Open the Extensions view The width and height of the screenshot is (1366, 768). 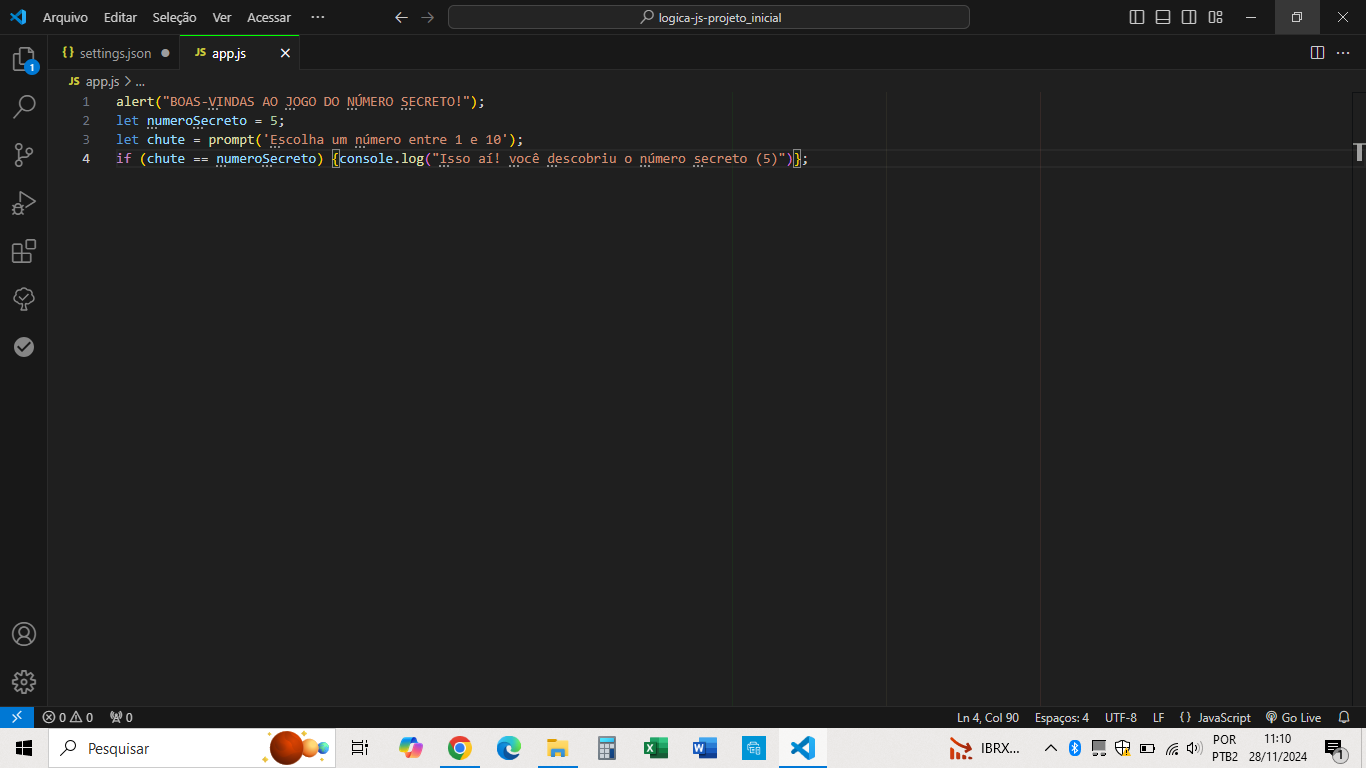pyautogui.click(x=24, y=251)
